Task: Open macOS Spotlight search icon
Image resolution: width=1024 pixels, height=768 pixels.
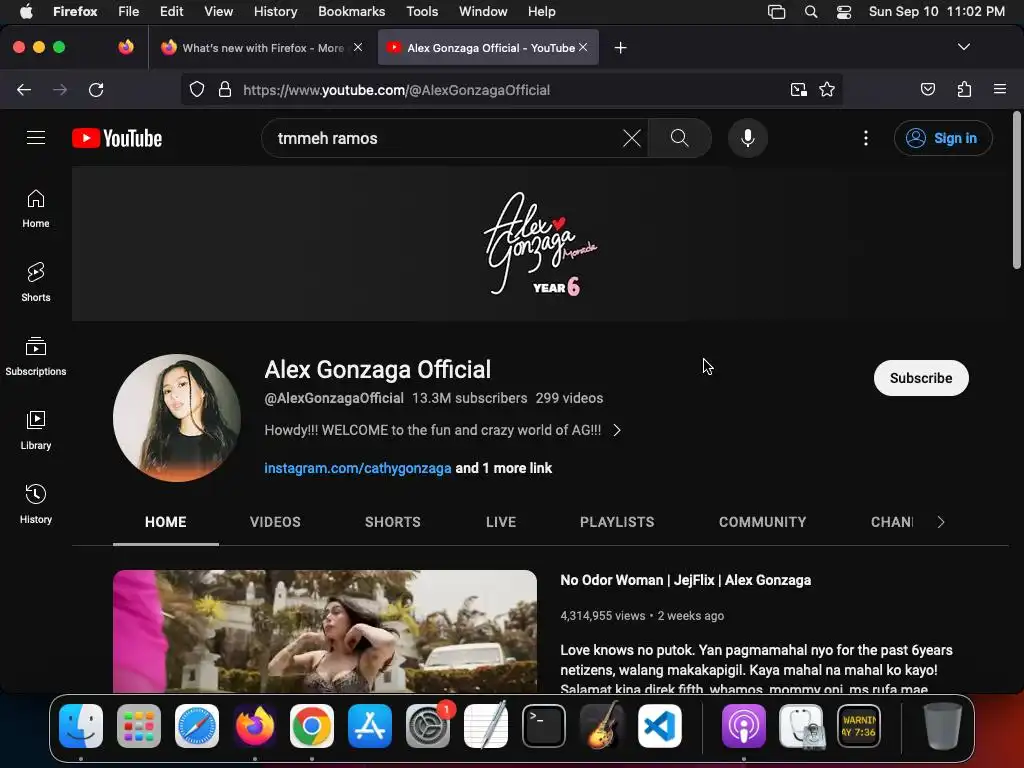Action: [x=810, y=12]
